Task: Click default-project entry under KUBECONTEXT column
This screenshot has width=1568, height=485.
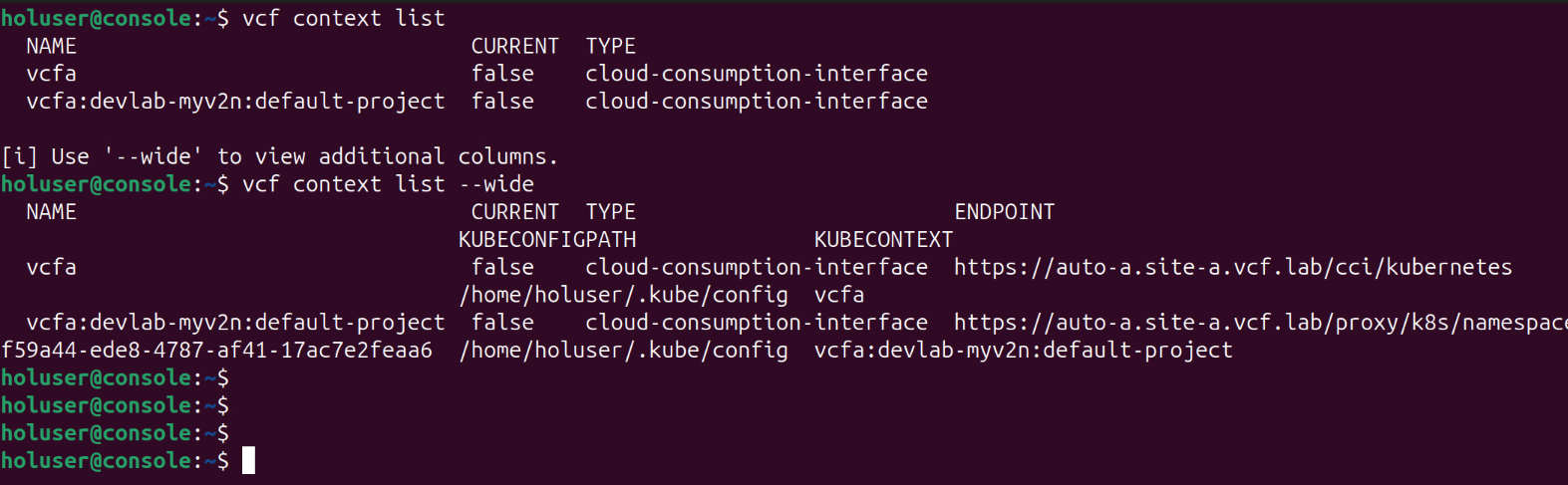Action: pyautogui.click(x=1023, y=351)
